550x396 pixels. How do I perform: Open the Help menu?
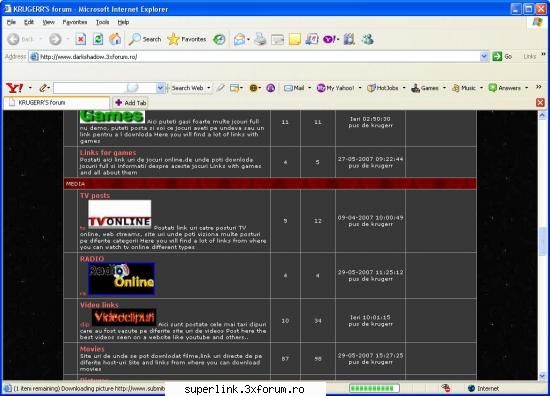(x=123, y=22)
